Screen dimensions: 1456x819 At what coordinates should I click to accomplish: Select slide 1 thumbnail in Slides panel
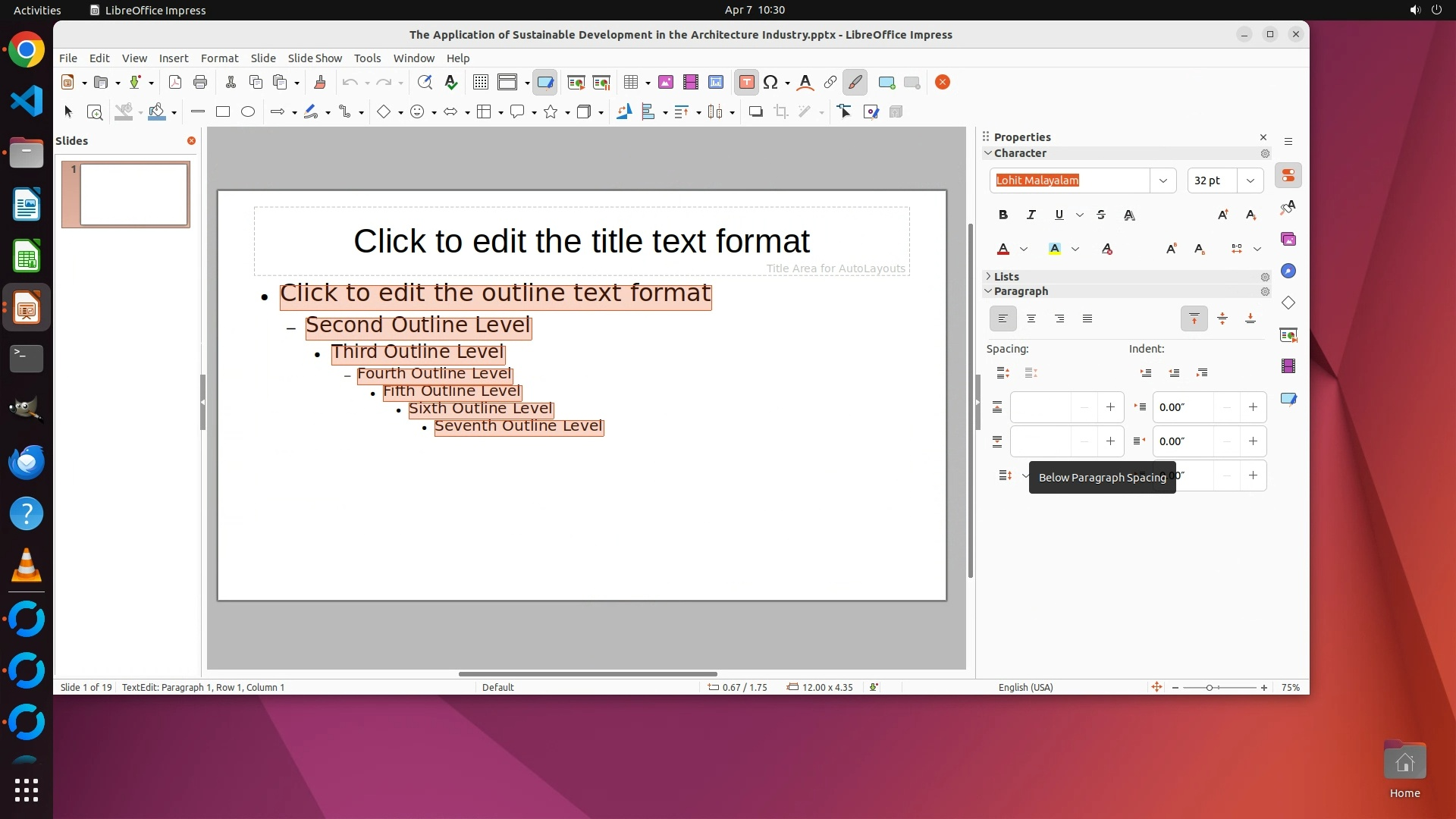coord(133,195)
